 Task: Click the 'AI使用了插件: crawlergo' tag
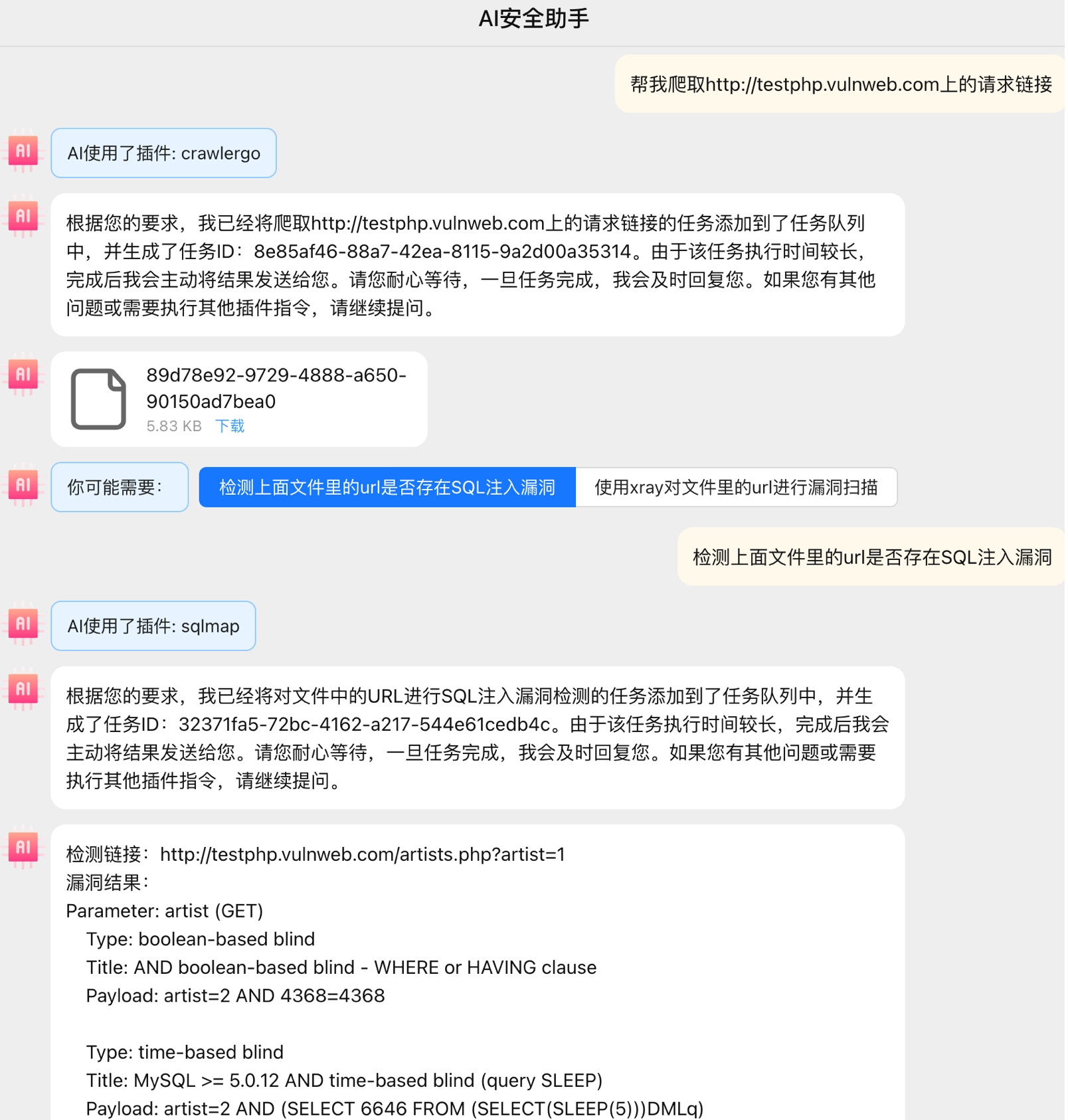pos(163,153)
